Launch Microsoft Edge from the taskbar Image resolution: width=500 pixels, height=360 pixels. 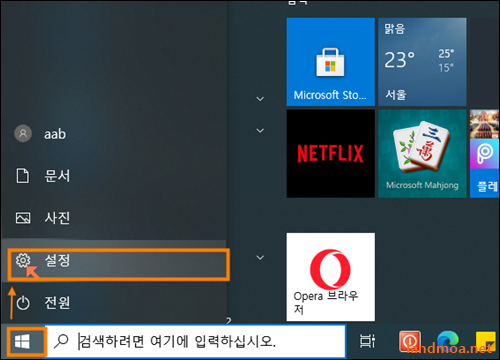pos(447,342)
